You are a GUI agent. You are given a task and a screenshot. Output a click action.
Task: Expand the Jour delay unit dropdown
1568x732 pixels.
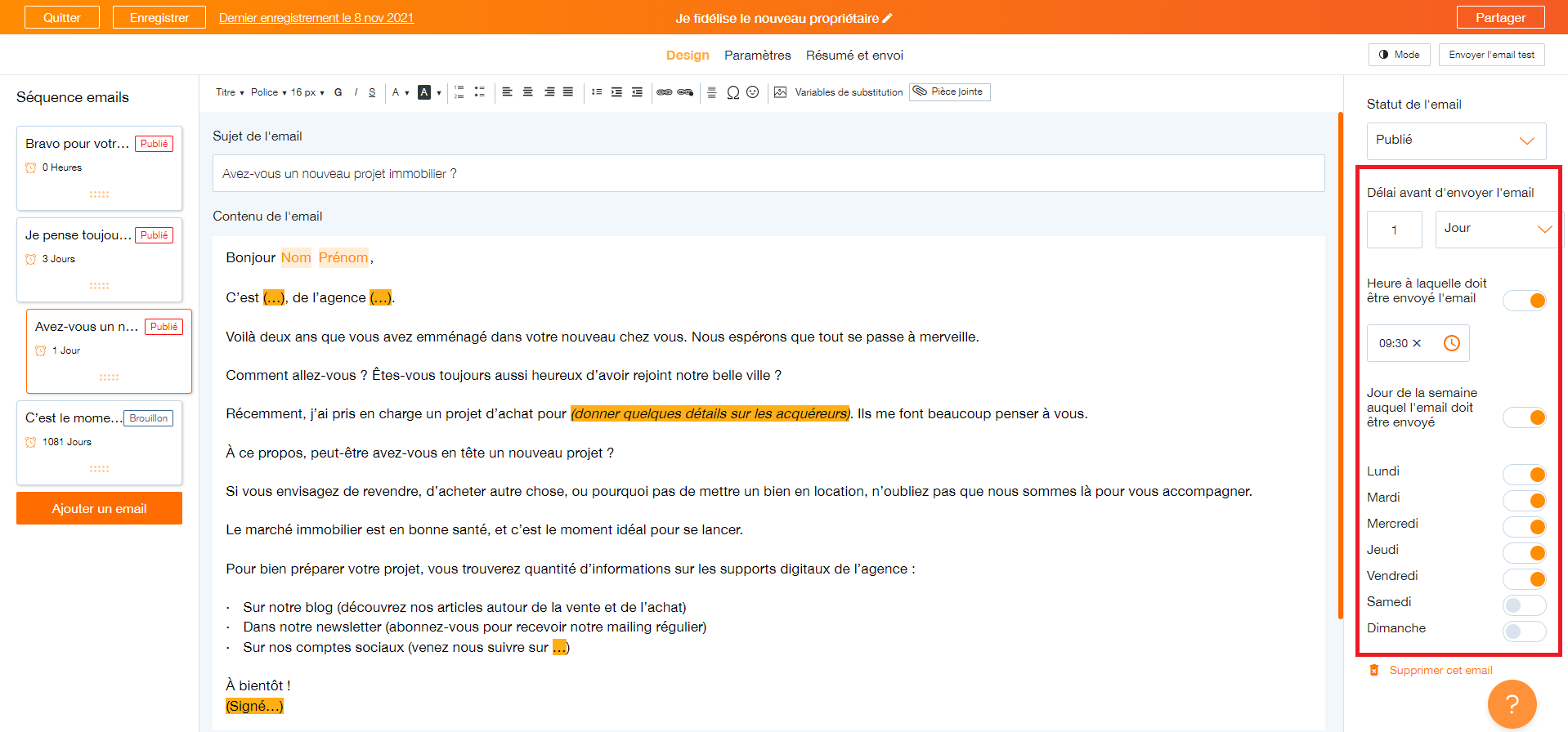(1498, 229)
